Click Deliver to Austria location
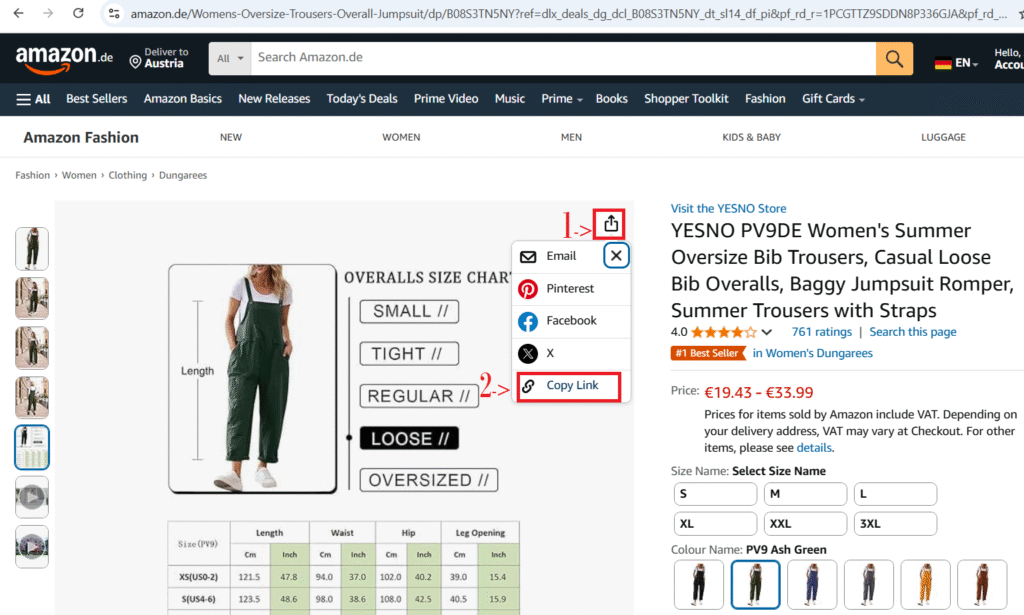 point(159,58)
